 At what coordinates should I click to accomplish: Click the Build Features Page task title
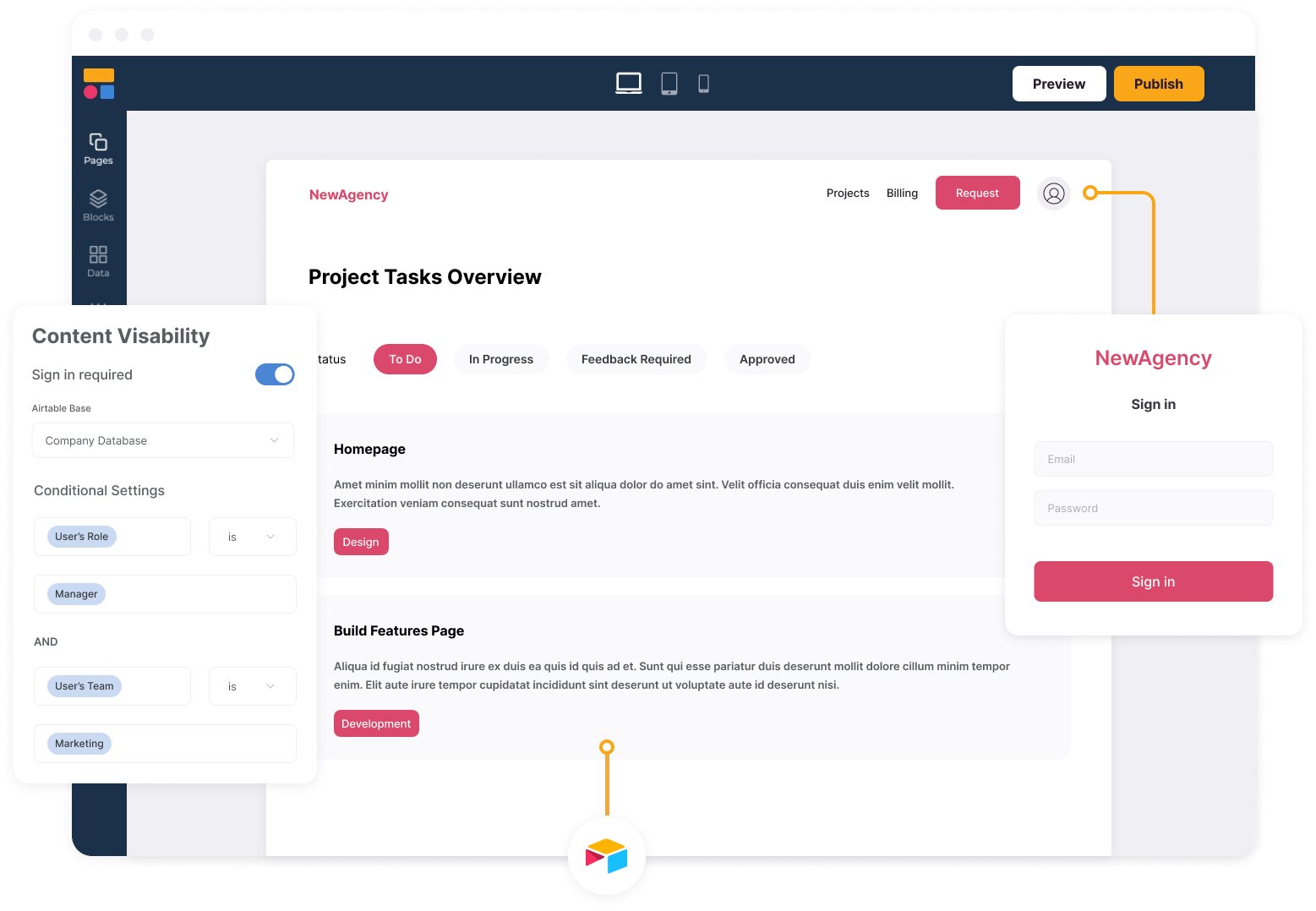tap(399, 630)
